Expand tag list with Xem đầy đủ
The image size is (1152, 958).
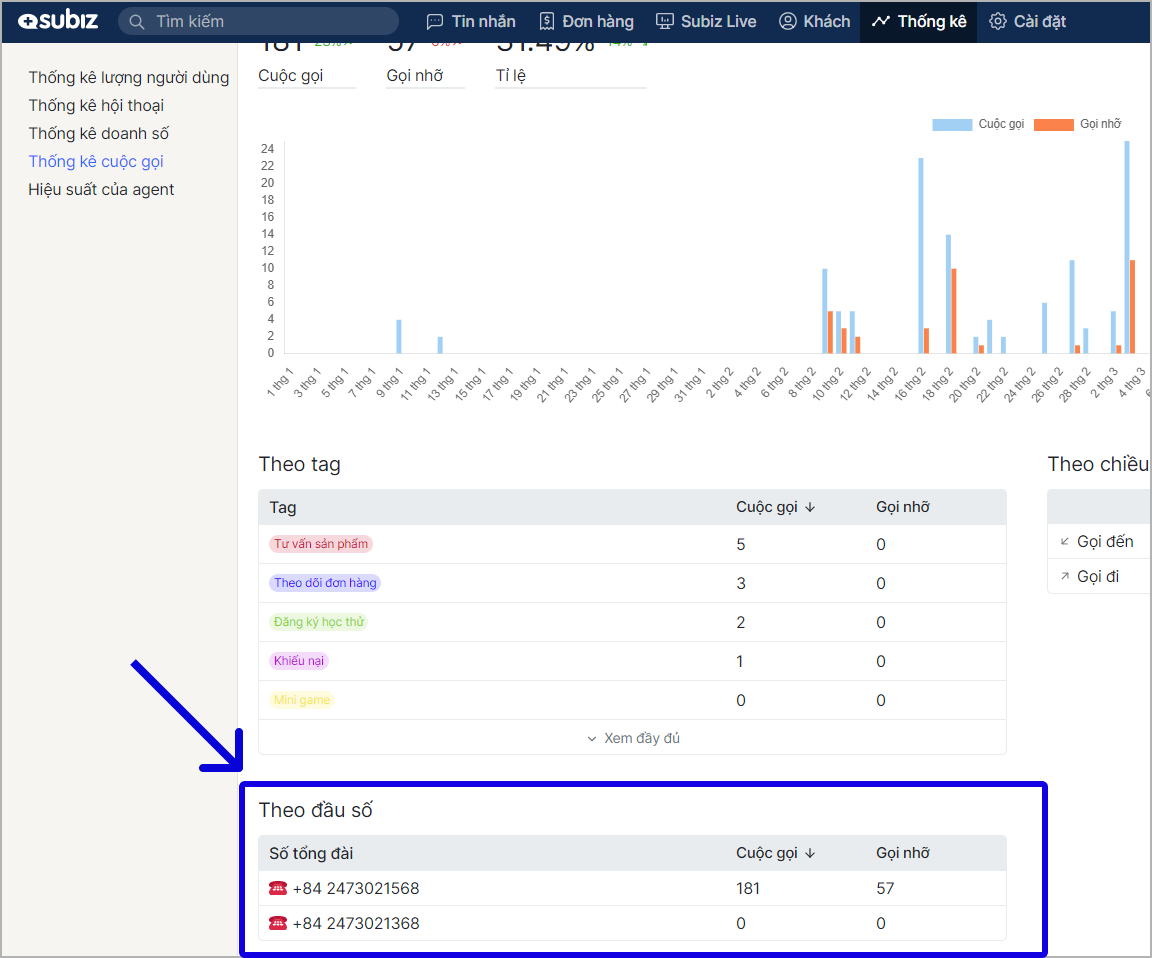(633, 738)
